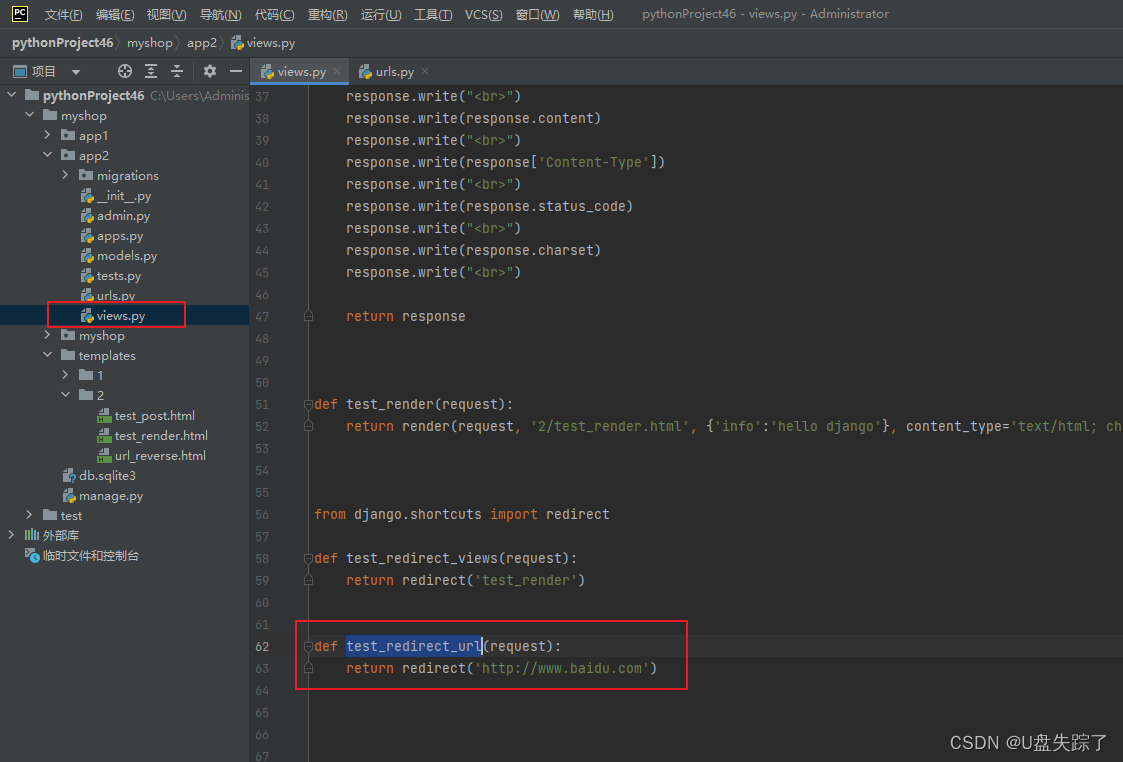The width and height of the screenshot is (1123, 762).
Task: Click the Django icon on the views.py tab
Action: (266, 71)
